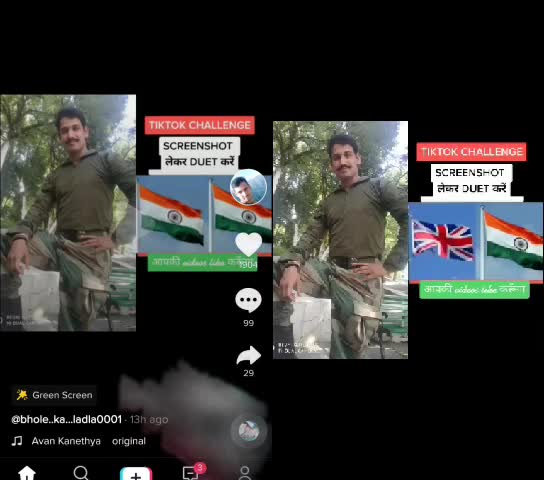Open the creator's round profile avatar
This screenshot has width=544, height=480.
pos(248,187)
